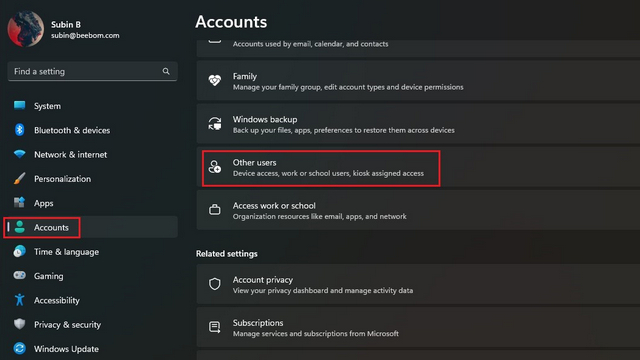The width and height of the screenshot is (640, 360).
Task: Open Accessibility settings
Action: point(92,300)
